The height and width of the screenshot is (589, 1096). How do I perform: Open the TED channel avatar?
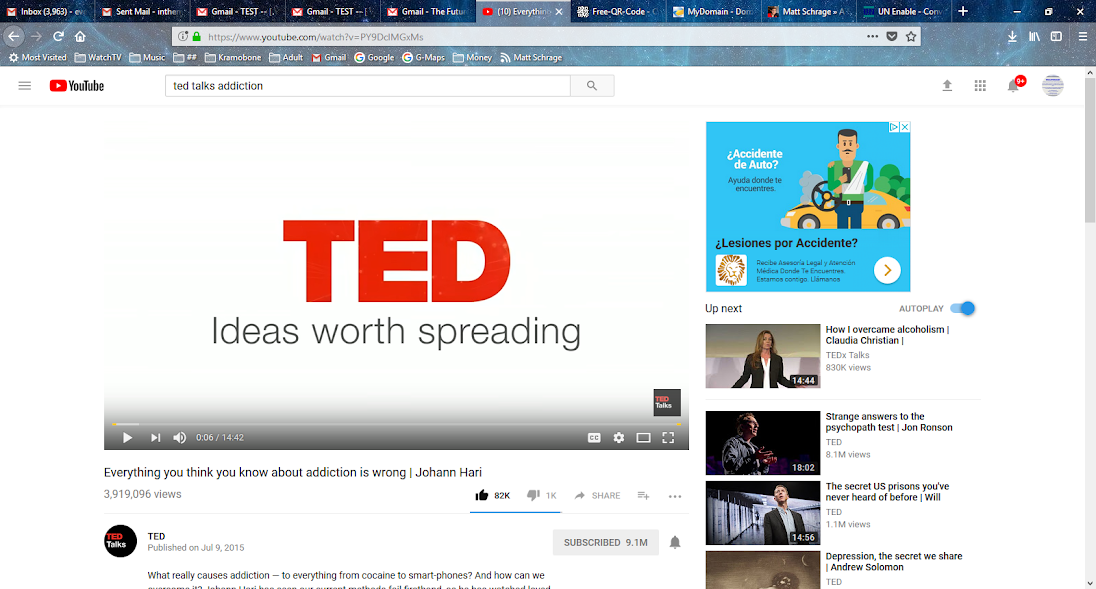[120, 541]
